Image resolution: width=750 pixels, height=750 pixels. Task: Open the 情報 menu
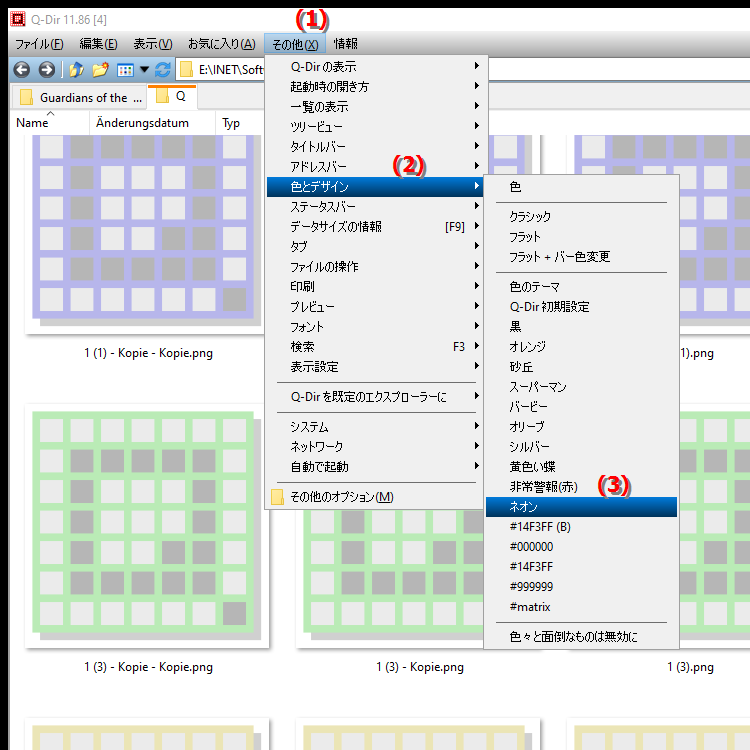click(x=345, y=44)
